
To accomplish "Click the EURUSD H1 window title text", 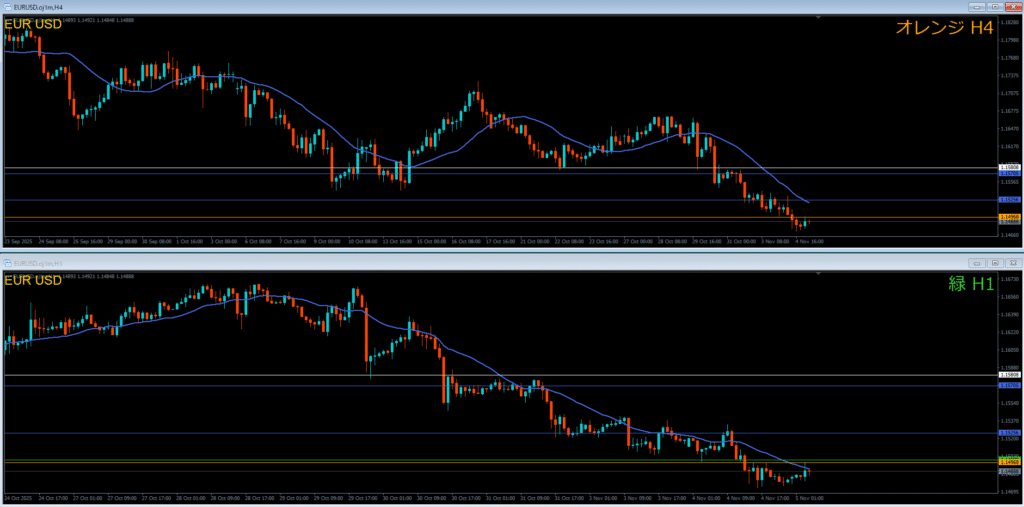I will coord(38,263).
